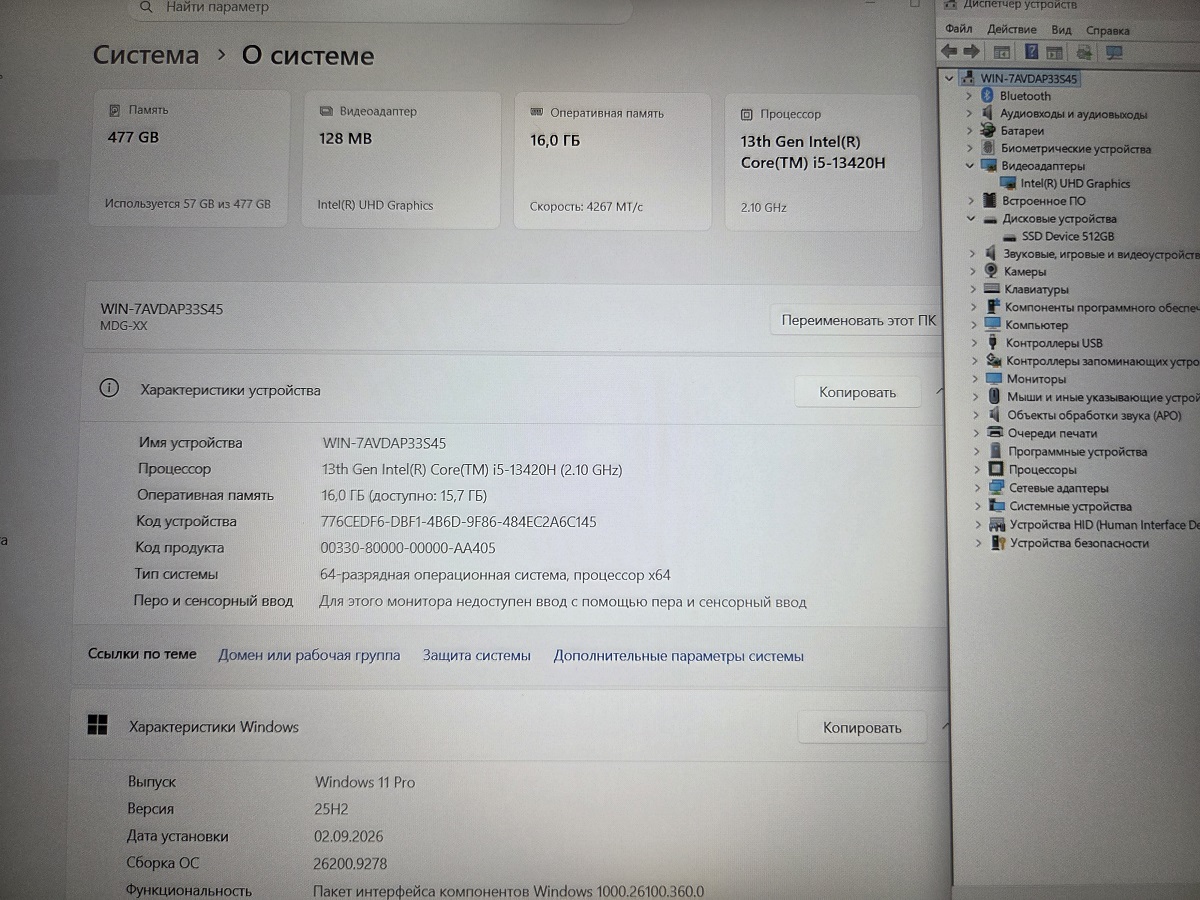Go back to Система in breadcrumb
The image size is (1200, 900).
(x=146, y=55)
